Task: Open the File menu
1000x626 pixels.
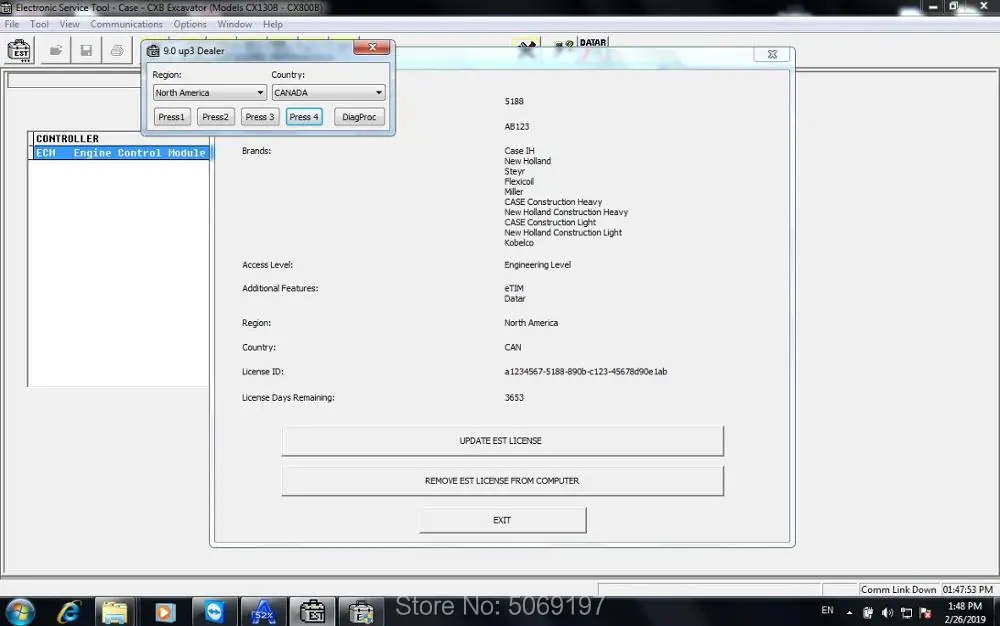Action: tap(11, 24)
